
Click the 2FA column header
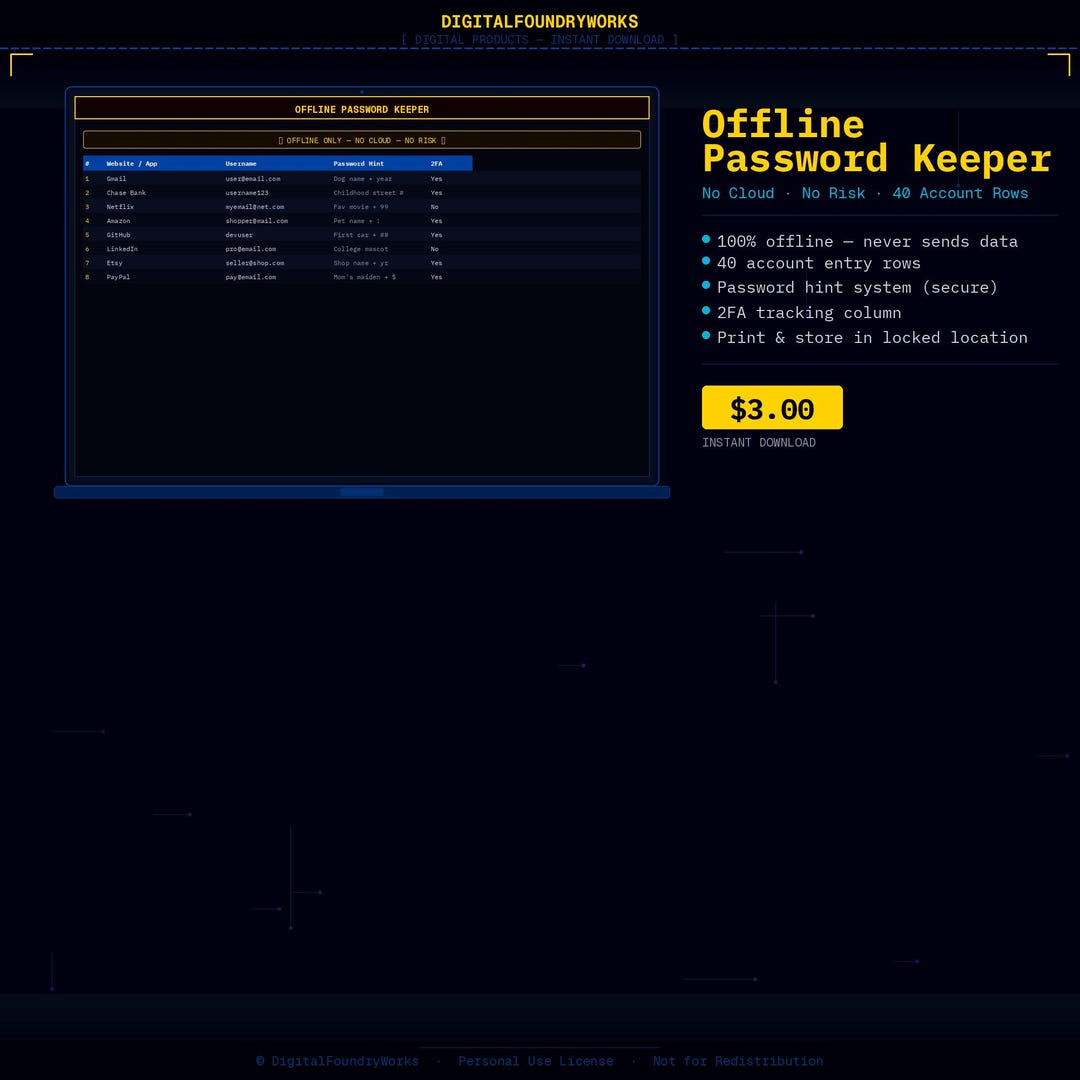coord(436,163)
